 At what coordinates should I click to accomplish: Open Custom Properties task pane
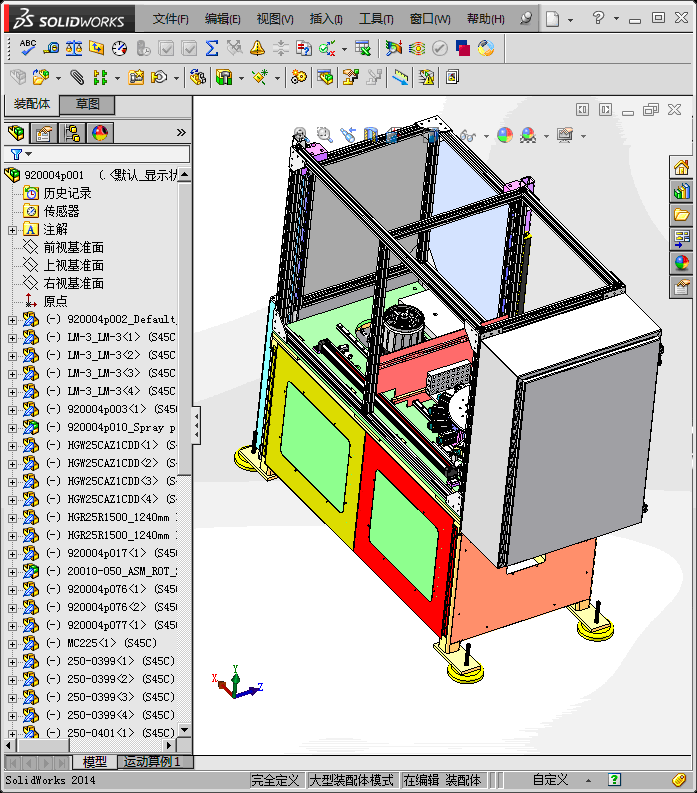(681, 287)
